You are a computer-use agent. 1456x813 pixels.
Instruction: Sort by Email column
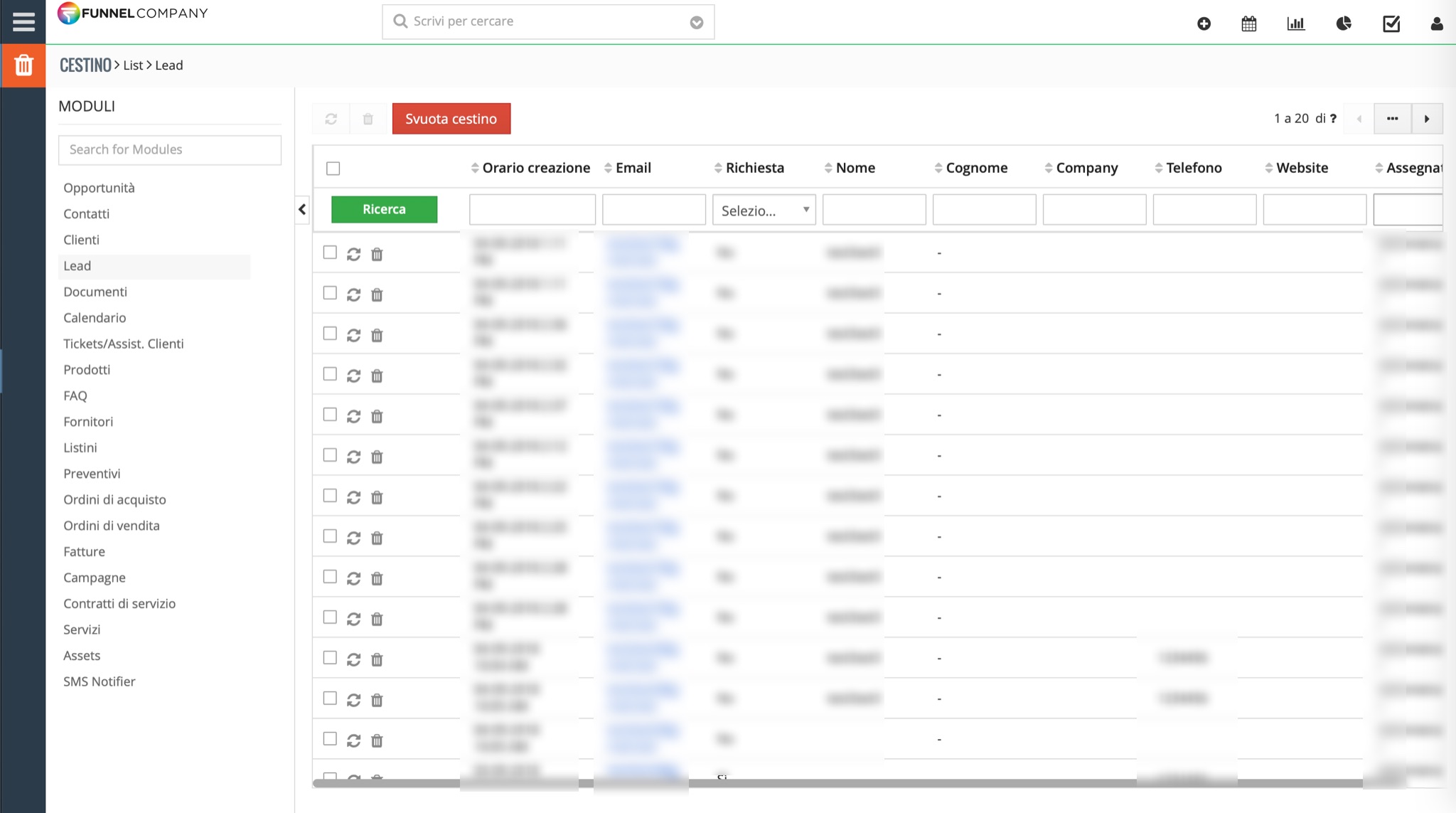[x=627, y=168]
